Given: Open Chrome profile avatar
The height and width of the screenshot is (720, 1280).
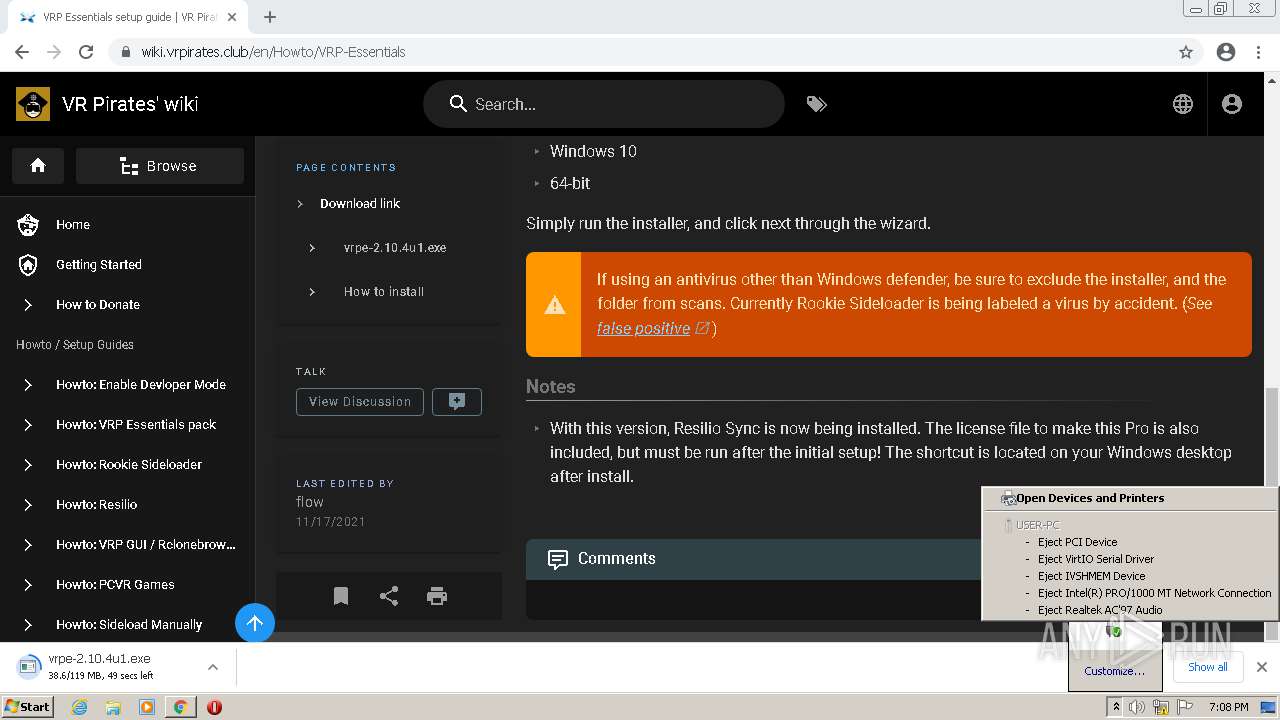Looking at the screenshot, I should point(1226,52).
